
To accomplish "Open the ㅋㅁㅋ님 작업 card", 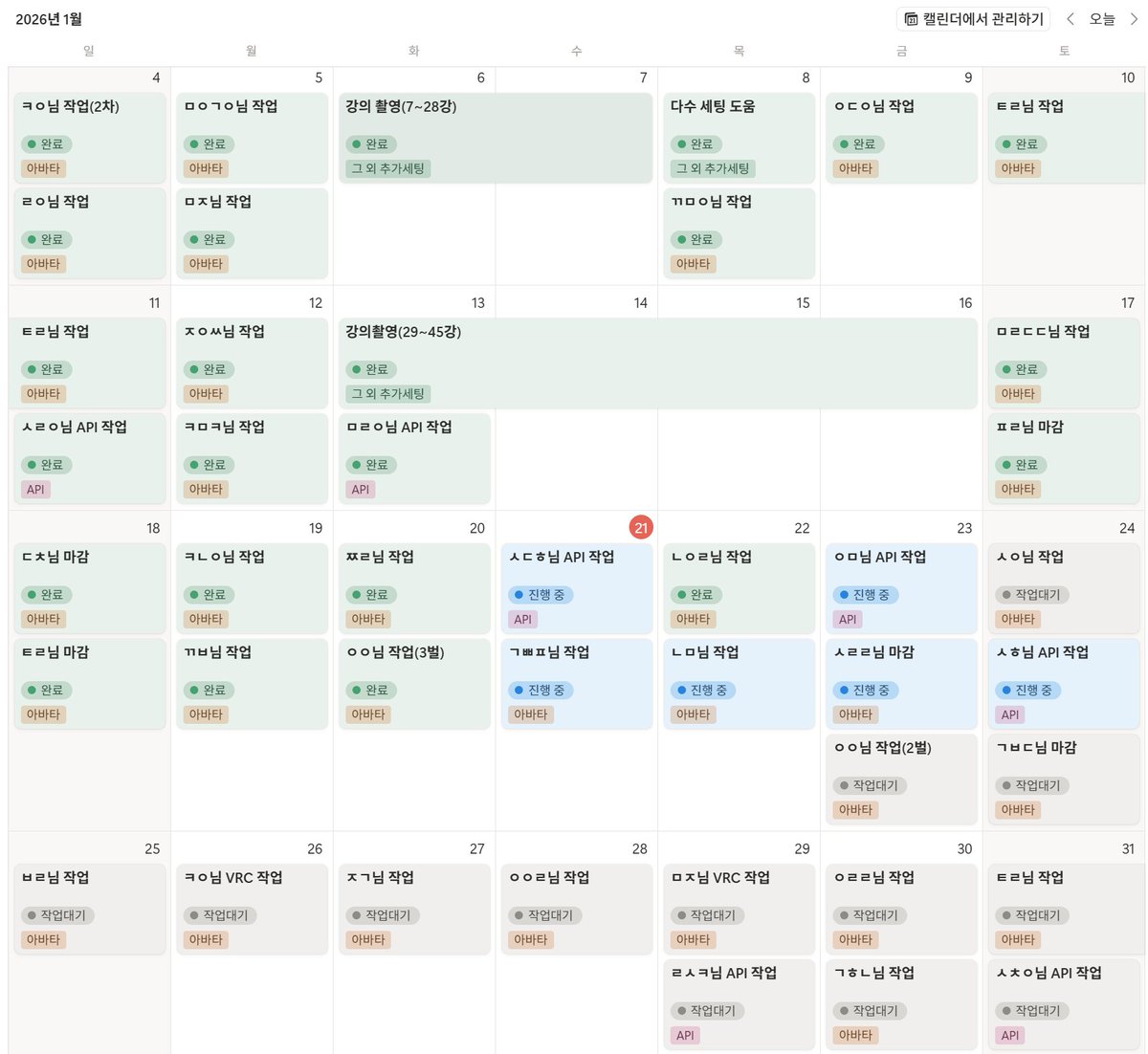I will click(252, 458).
